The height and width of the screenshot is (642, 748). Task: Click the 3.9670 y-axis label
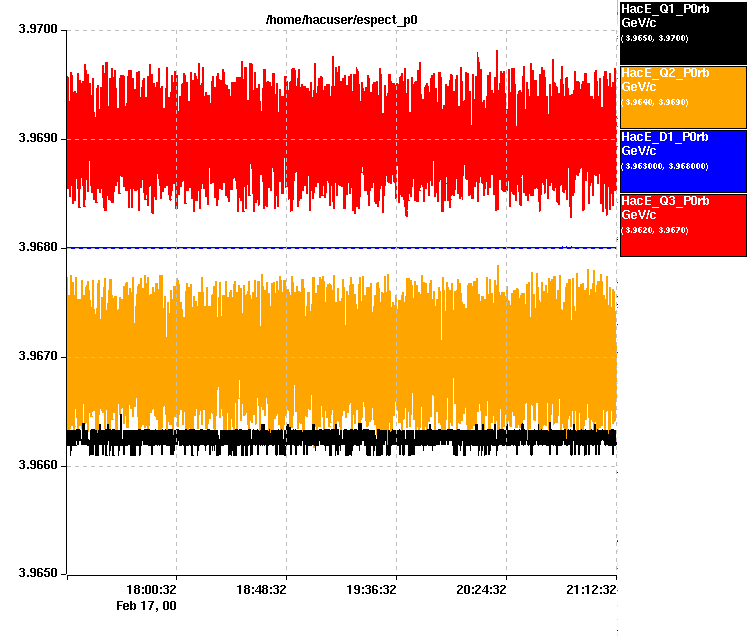[x=39, y=357]
